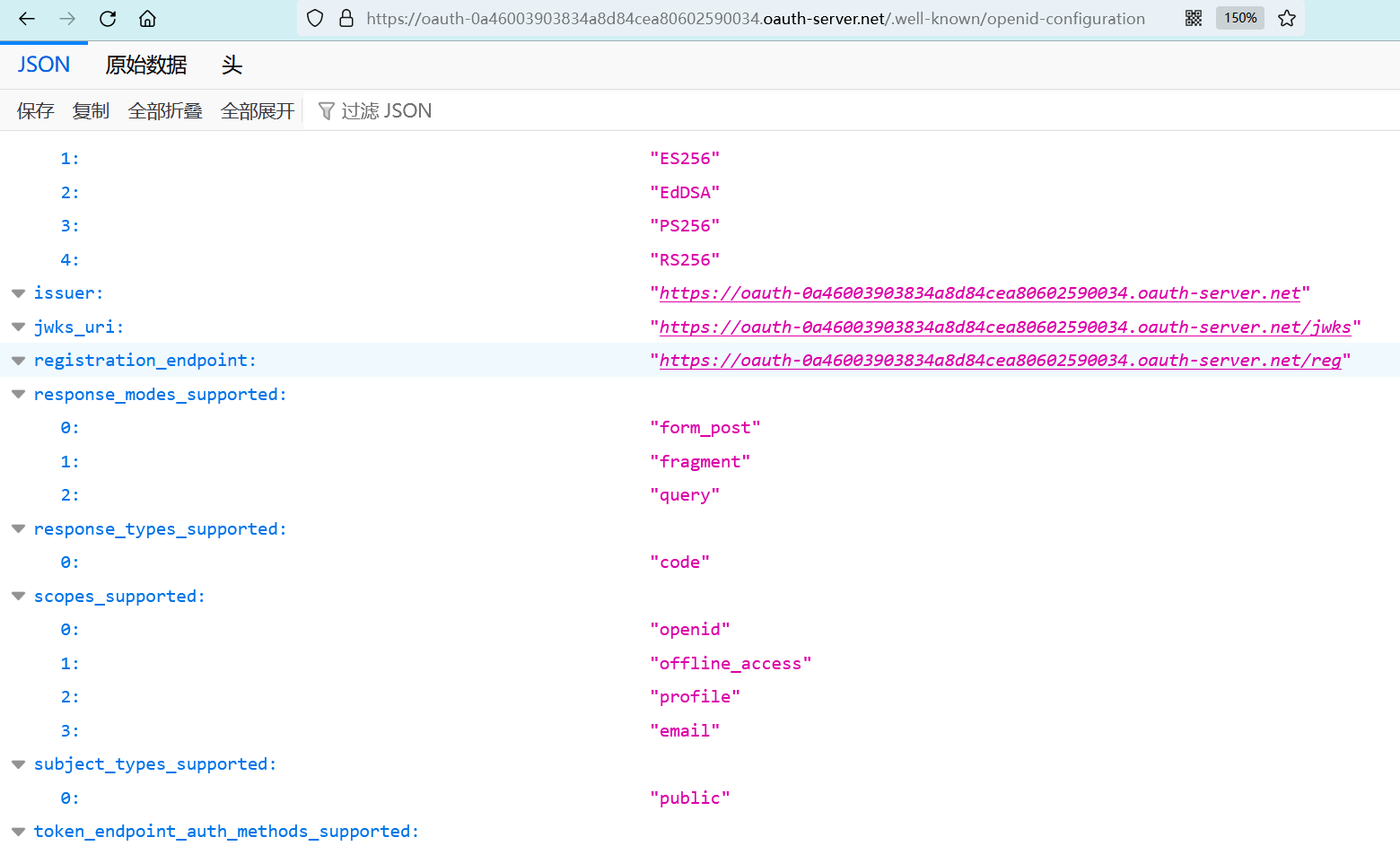Open the QR code icon in address bar
This screenshot has width=1400, height=846.
1194,19
